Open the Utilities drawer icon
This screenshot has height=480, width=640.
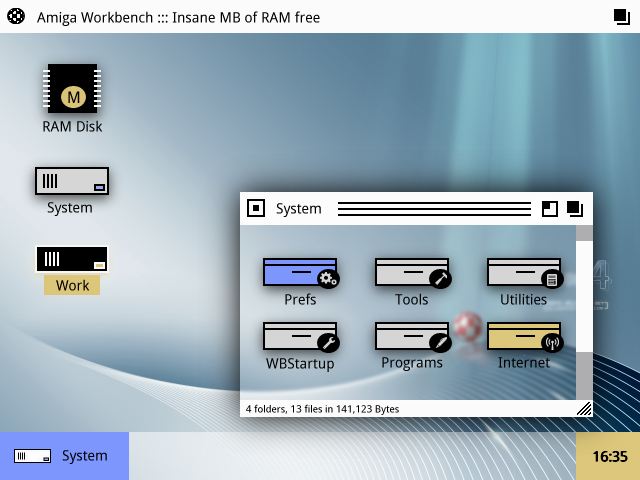tap(524, 272)
